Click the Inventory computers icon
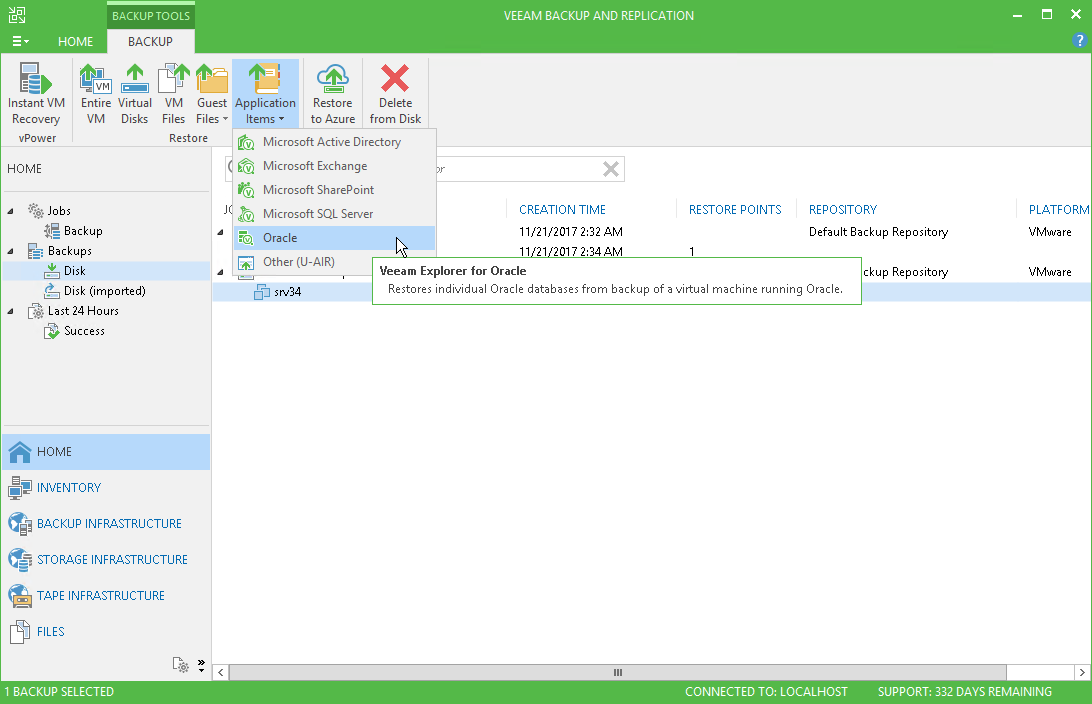This screenshot has height=704, width=1092. coord(20,488)
